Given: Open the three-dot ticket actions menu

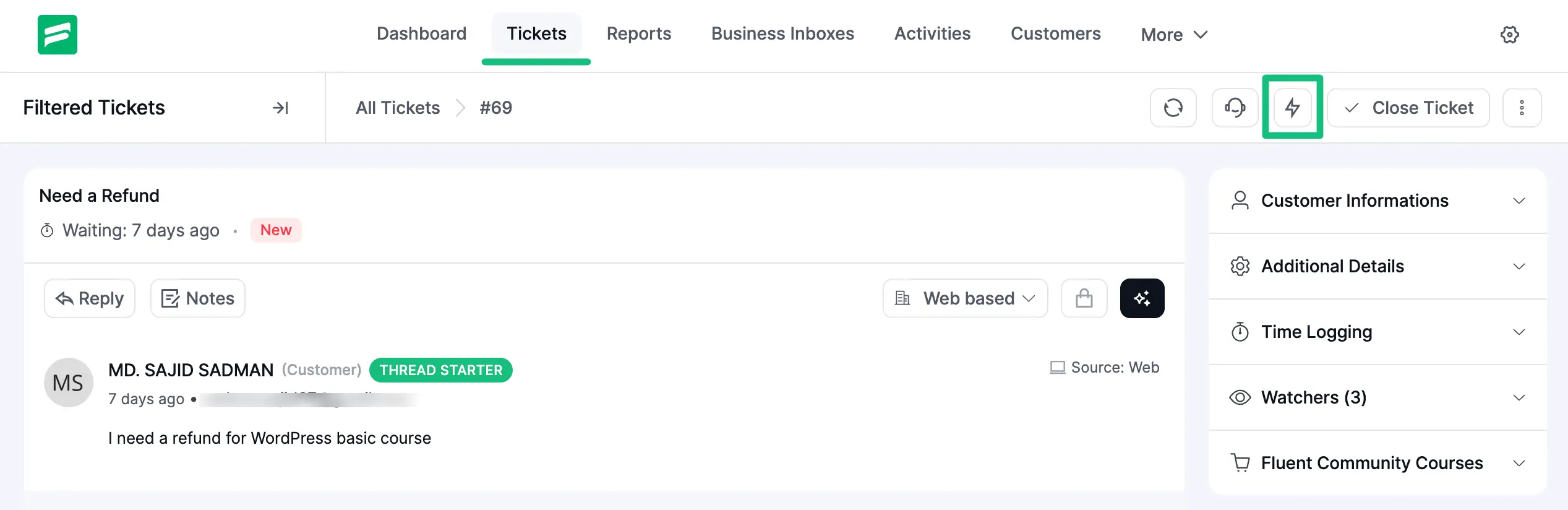Looking at the screenshot, I should 1522,108.
